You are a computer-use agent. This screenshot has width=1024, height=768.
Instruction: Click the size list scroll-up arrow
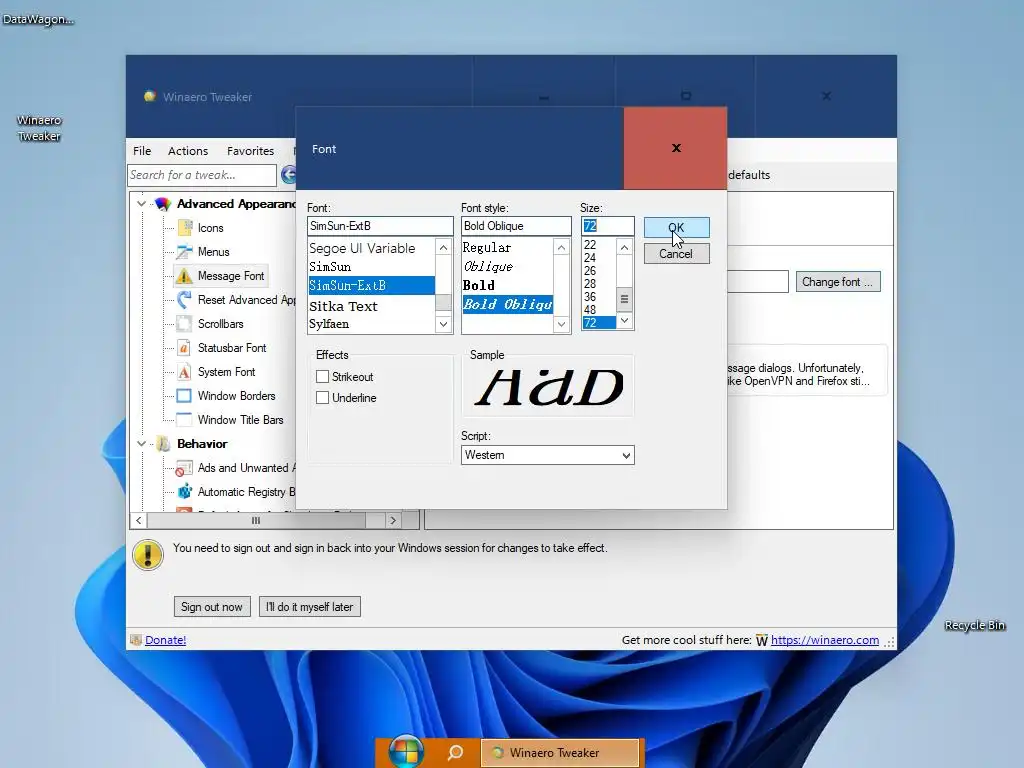point(624,248)
